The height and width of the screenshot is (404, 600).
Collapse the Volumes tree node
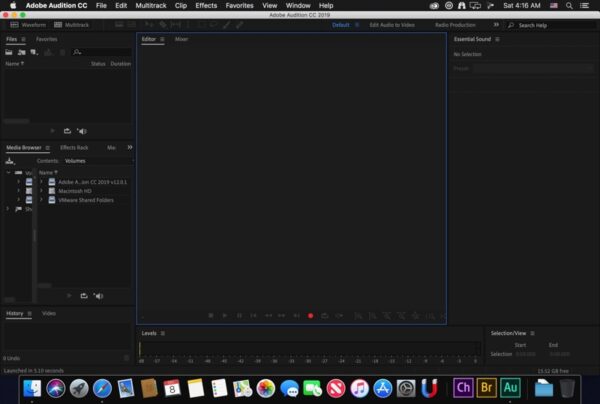click(8, 173)
